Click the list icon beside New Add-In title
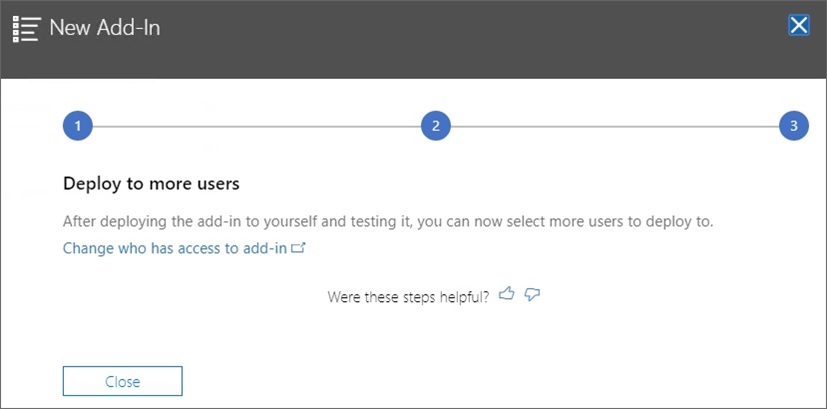 coord(25,28)
